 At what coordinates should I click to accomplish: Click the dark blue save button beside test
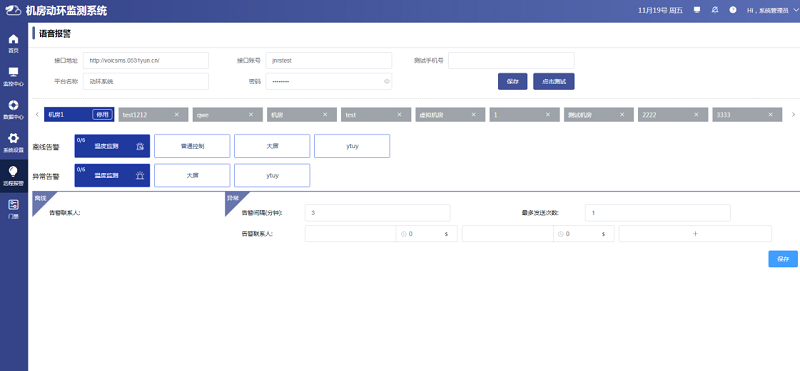click(512, 82)
